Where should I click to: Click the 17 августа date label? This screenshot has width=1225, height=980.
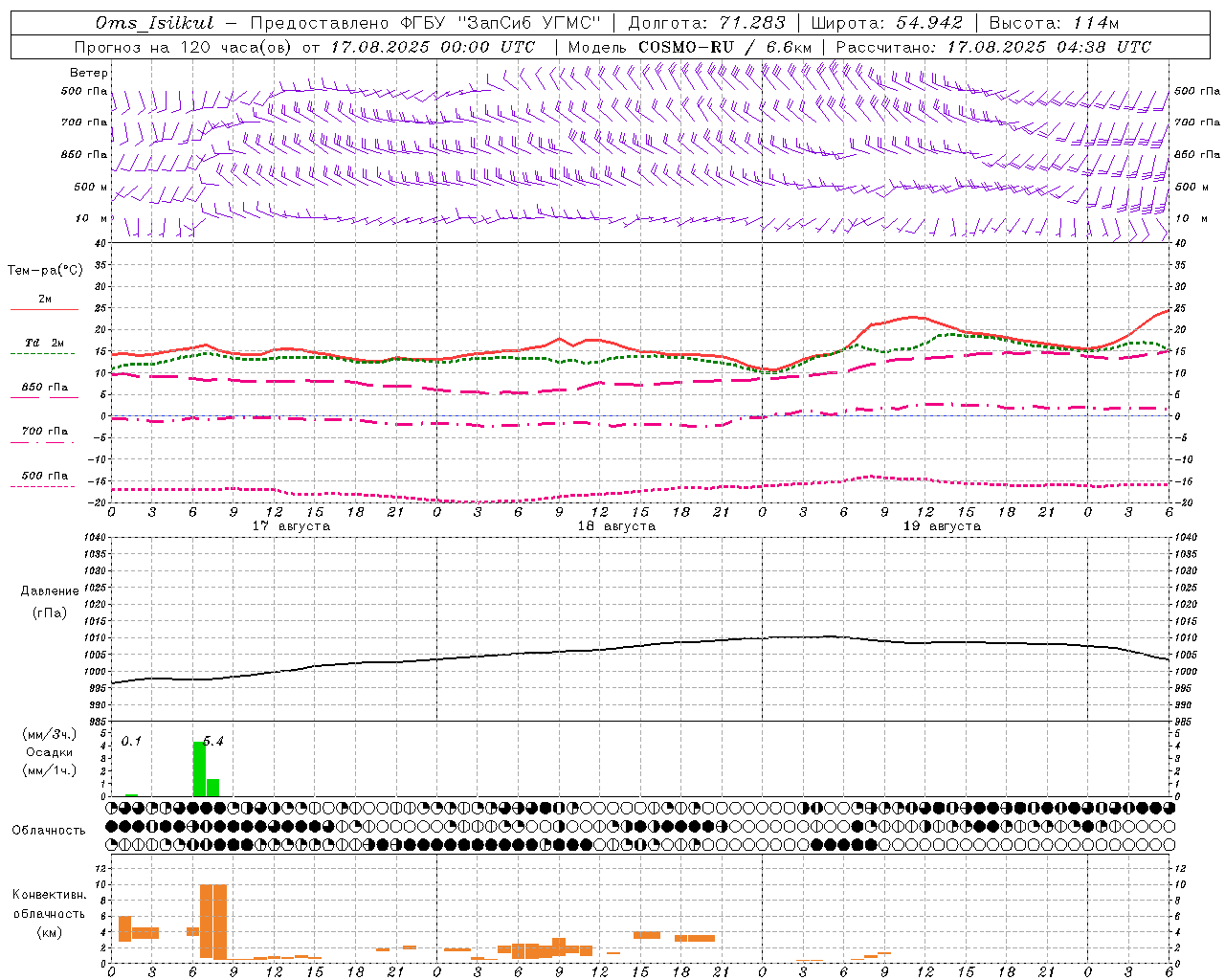(x=291, y=526)
